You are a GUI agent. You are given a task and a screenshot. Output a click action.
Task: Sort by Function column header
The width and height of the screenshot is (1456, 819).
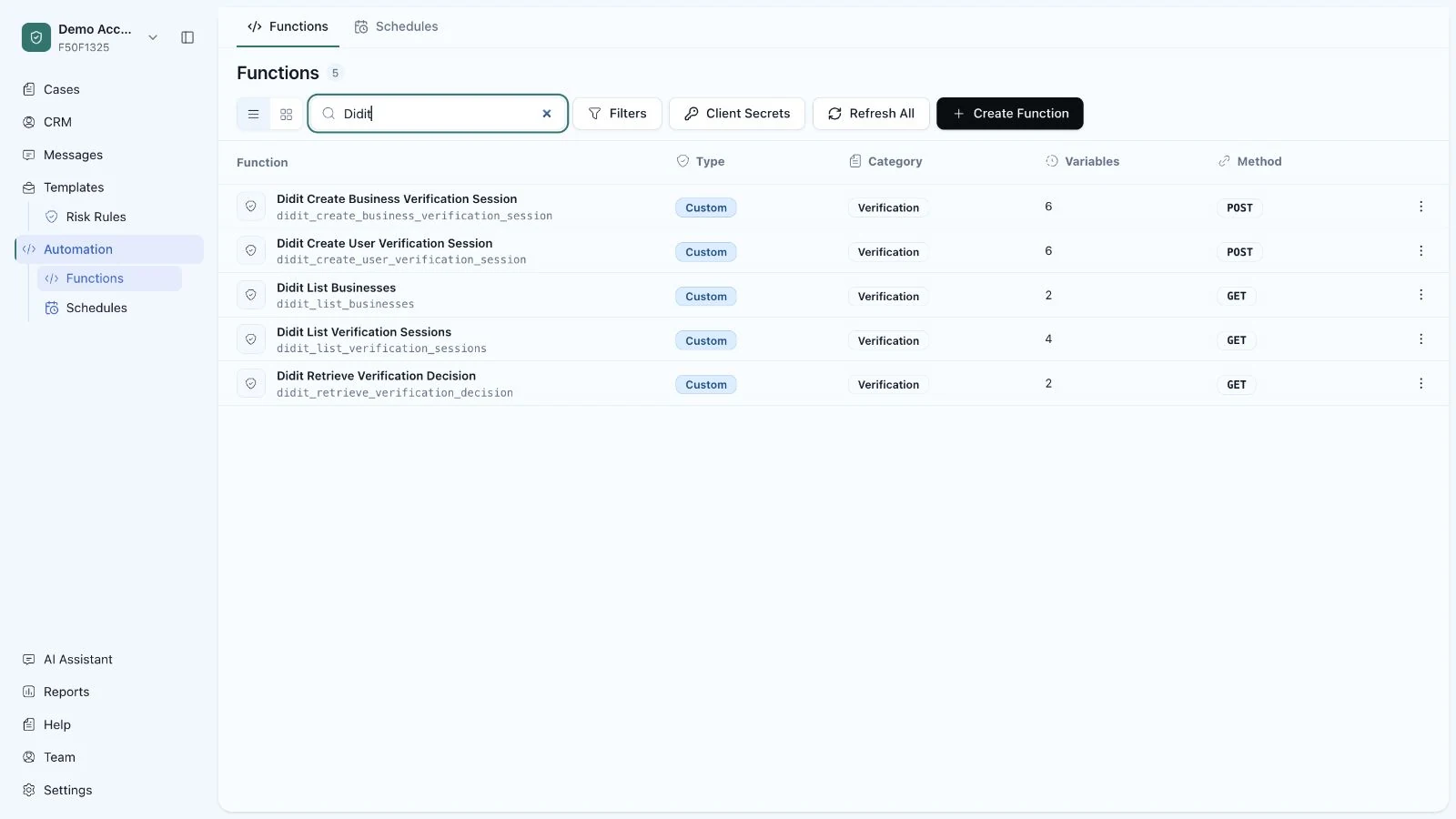point(262,162)
